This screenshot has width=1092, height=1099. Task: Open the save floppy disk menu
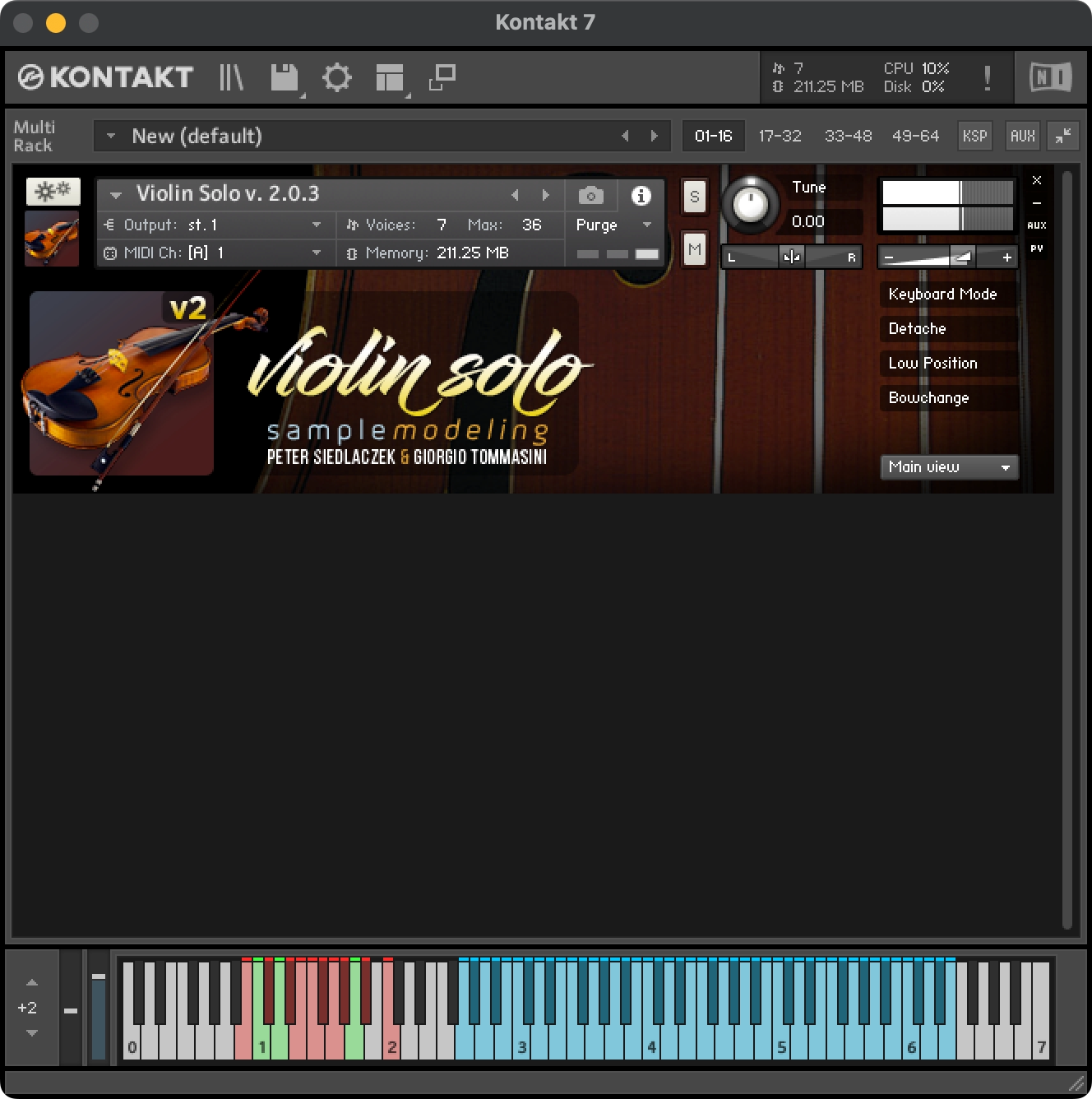pyautogui.click(x=285, y=78)
